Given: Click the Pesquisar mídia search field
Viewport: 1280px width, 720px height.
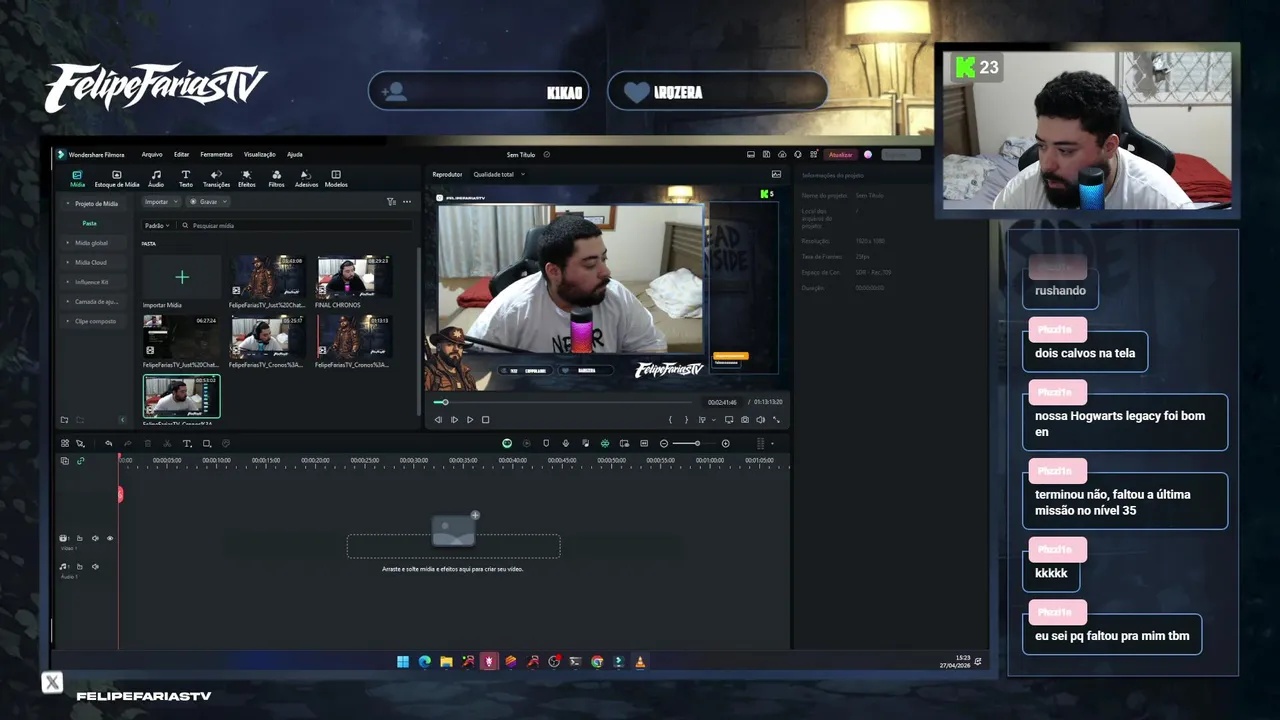Looking at the screenshot, I should [x=295, y=226].
